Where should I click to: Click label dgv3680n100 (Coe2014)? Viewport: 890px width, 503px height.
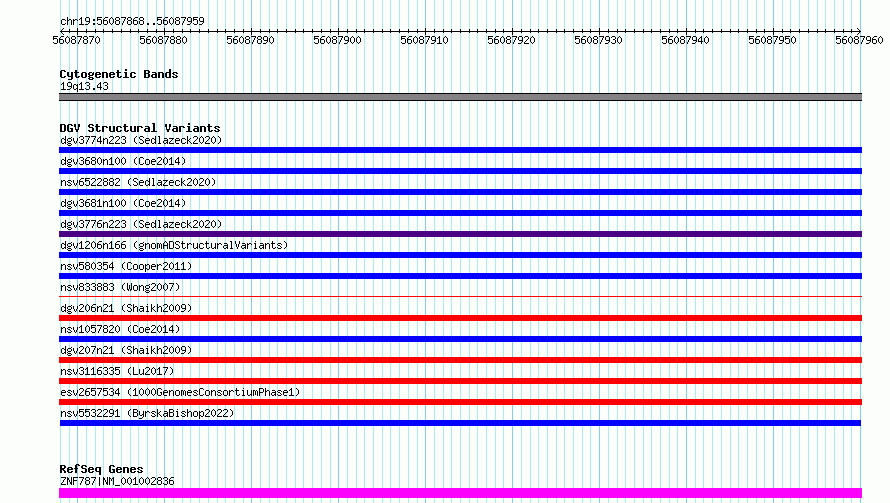click(x=123, y=161)
